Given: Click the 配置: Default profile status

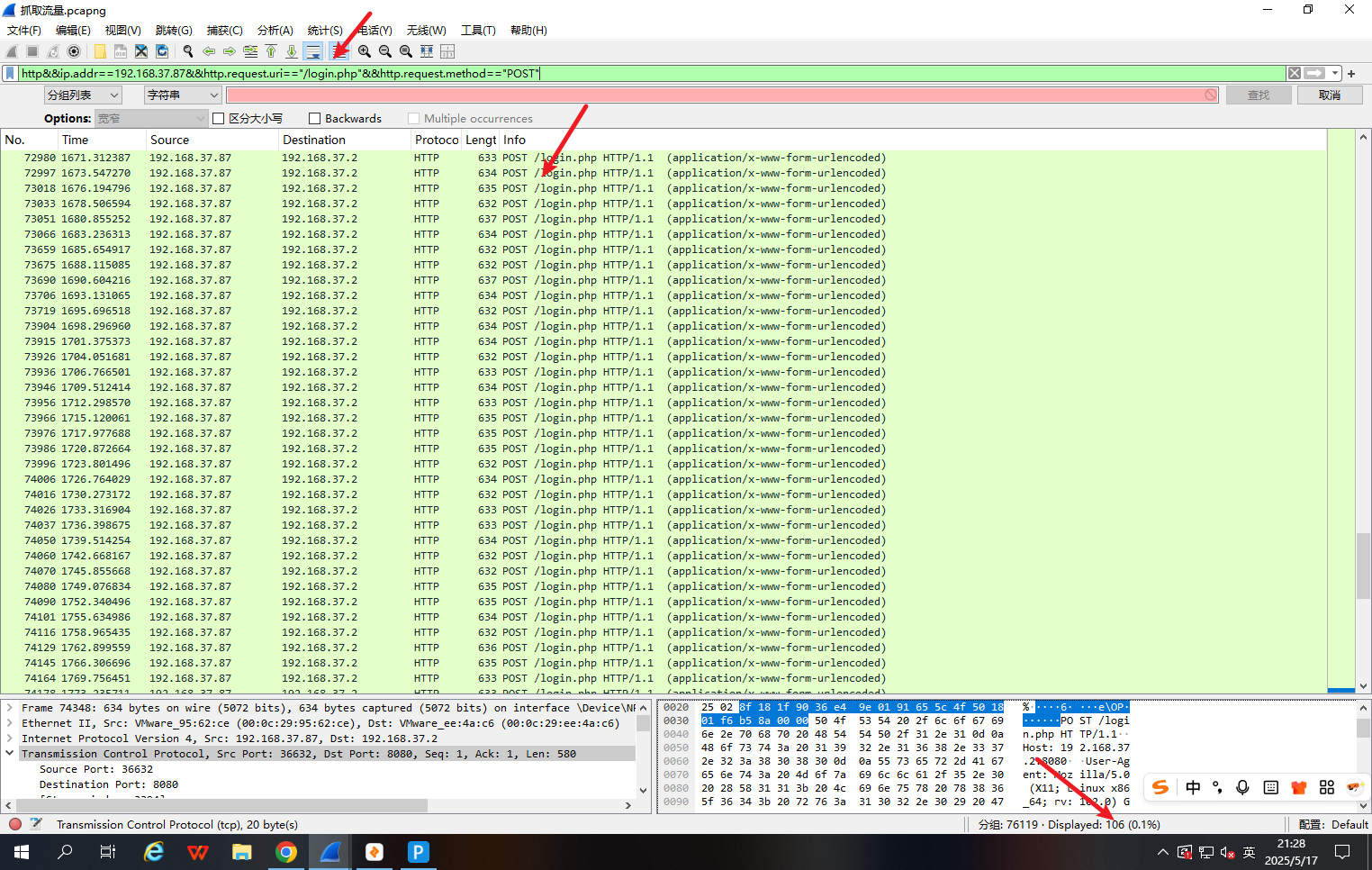Looking at the screenshot, I should [x=1333, y=824].
